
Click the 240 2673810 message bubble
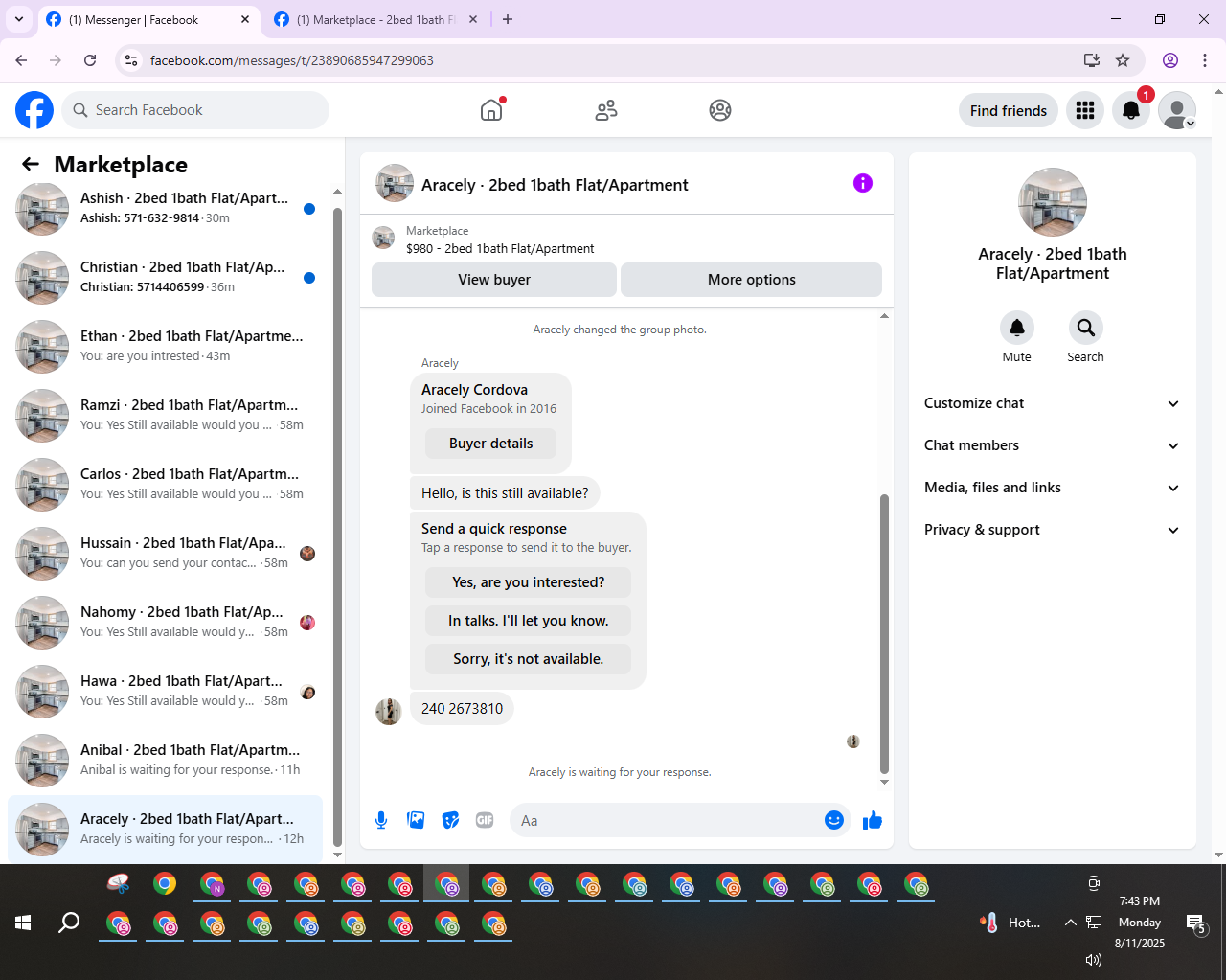pos(462,709)
